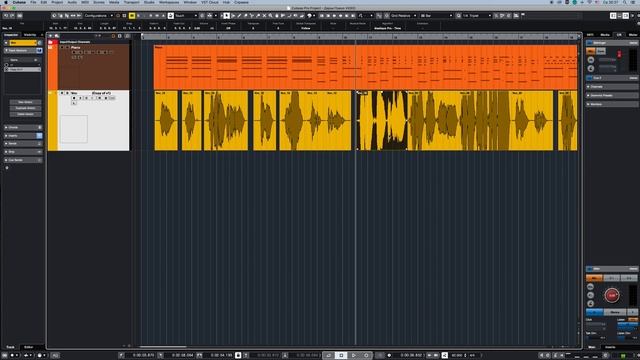This screenshot has height=360, width=640.
Task: Click the project window horizontal scrollbar
Action: coord(163,347)
